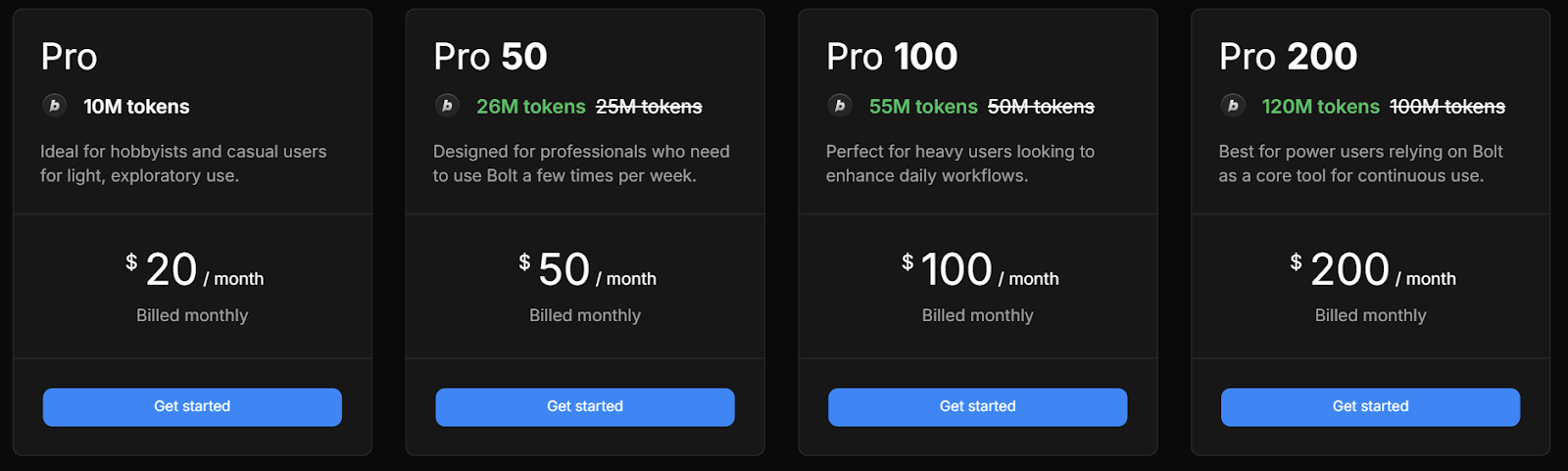
Task: Click the crossed-out 25M tokens text
Action: click(649, 107)
